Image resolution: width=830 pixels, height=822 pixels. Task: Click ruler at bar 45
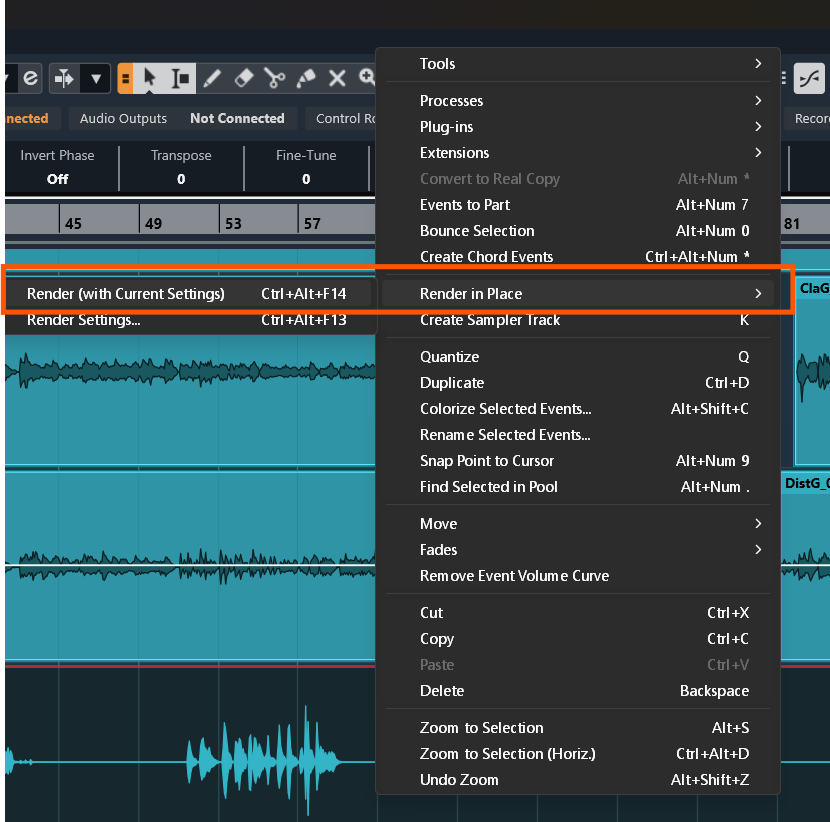click(x=73, y=223)
